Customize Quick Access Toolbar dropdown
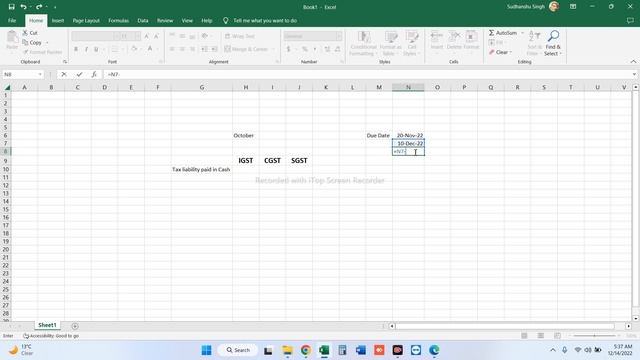640x360 pixels. click(55, 7)
